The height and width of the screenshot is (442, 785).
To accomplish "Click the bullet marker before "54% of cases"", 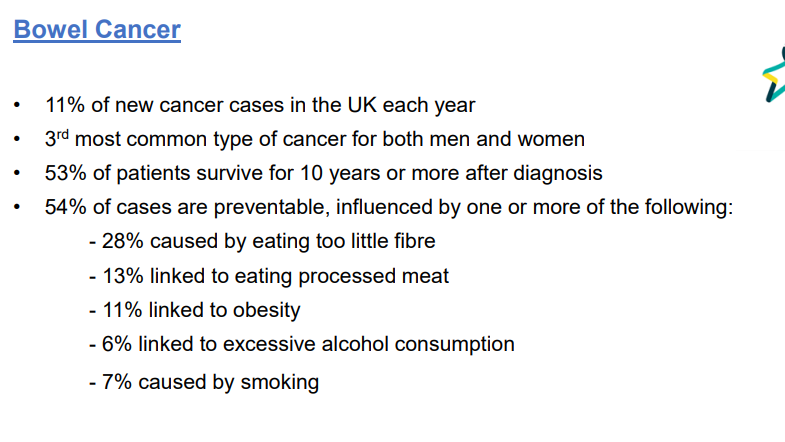I will (17, 208).
